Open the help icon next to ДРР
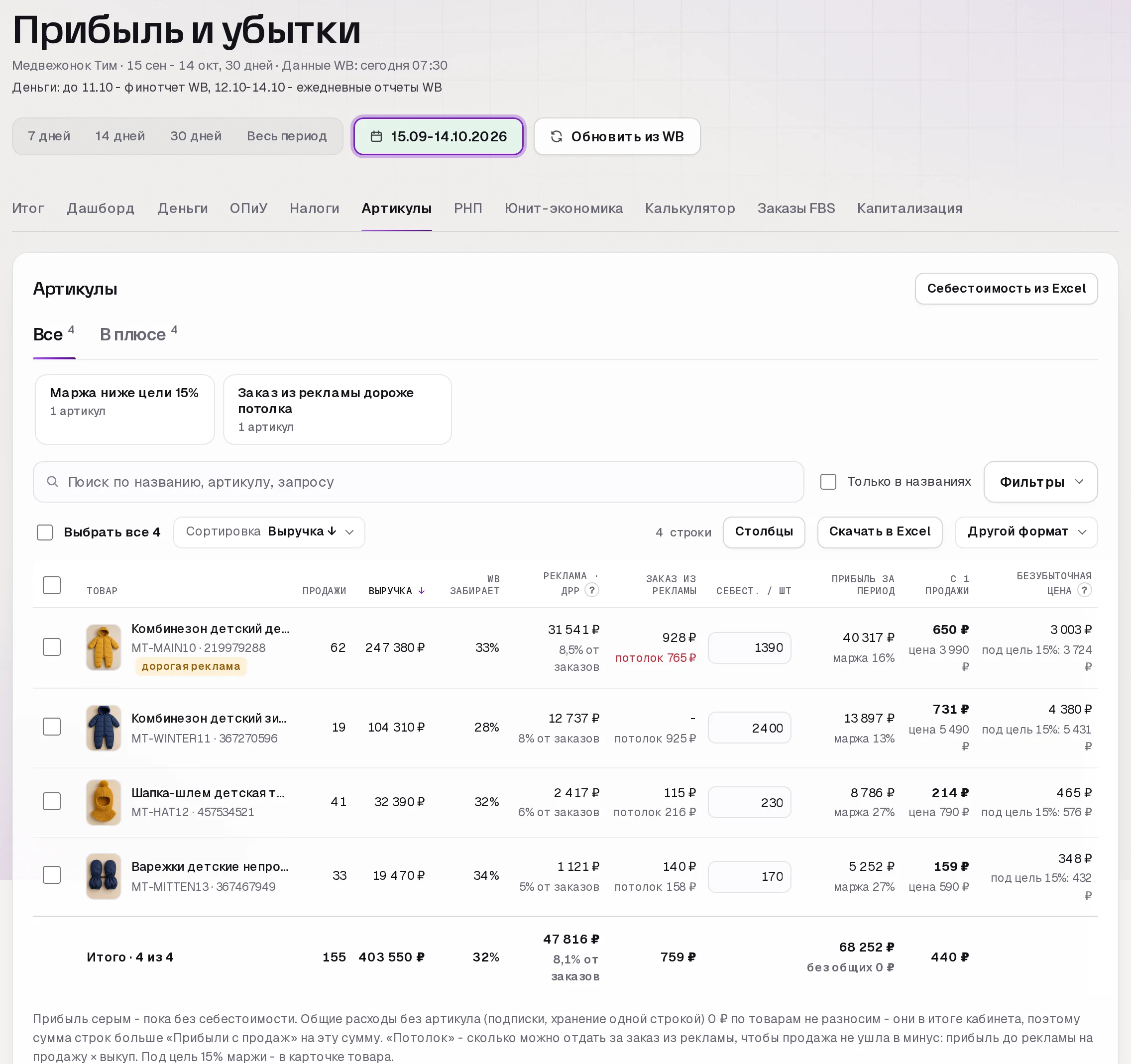Image resolution: width=1131 pixels, height=1064 pixels. 592,590
